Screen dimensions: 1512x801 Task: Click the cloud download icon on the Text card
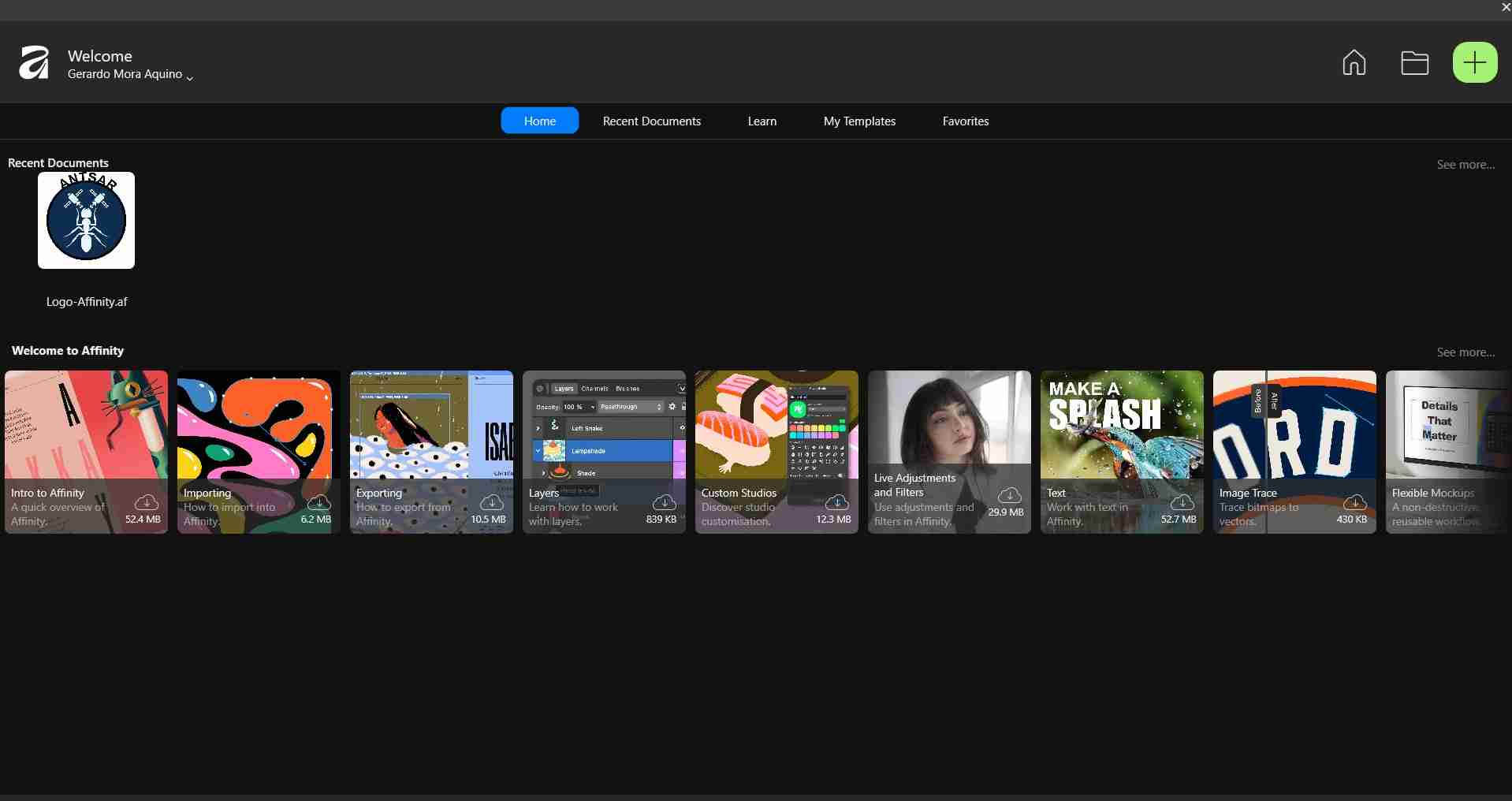pyautogui.click(x=1182, y=501)
